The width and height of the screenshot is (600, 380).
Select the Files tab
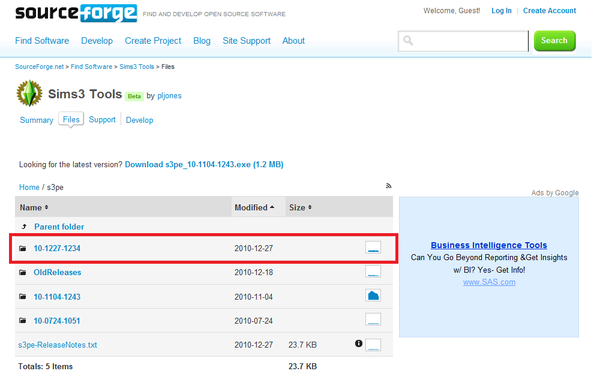point(71,120)
